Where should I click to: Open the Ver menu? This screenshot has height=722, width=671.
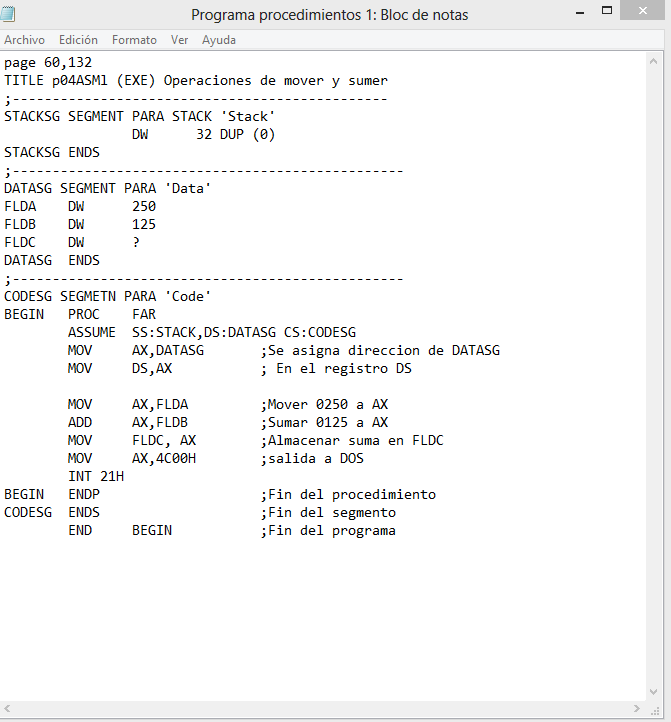(179, 40)
